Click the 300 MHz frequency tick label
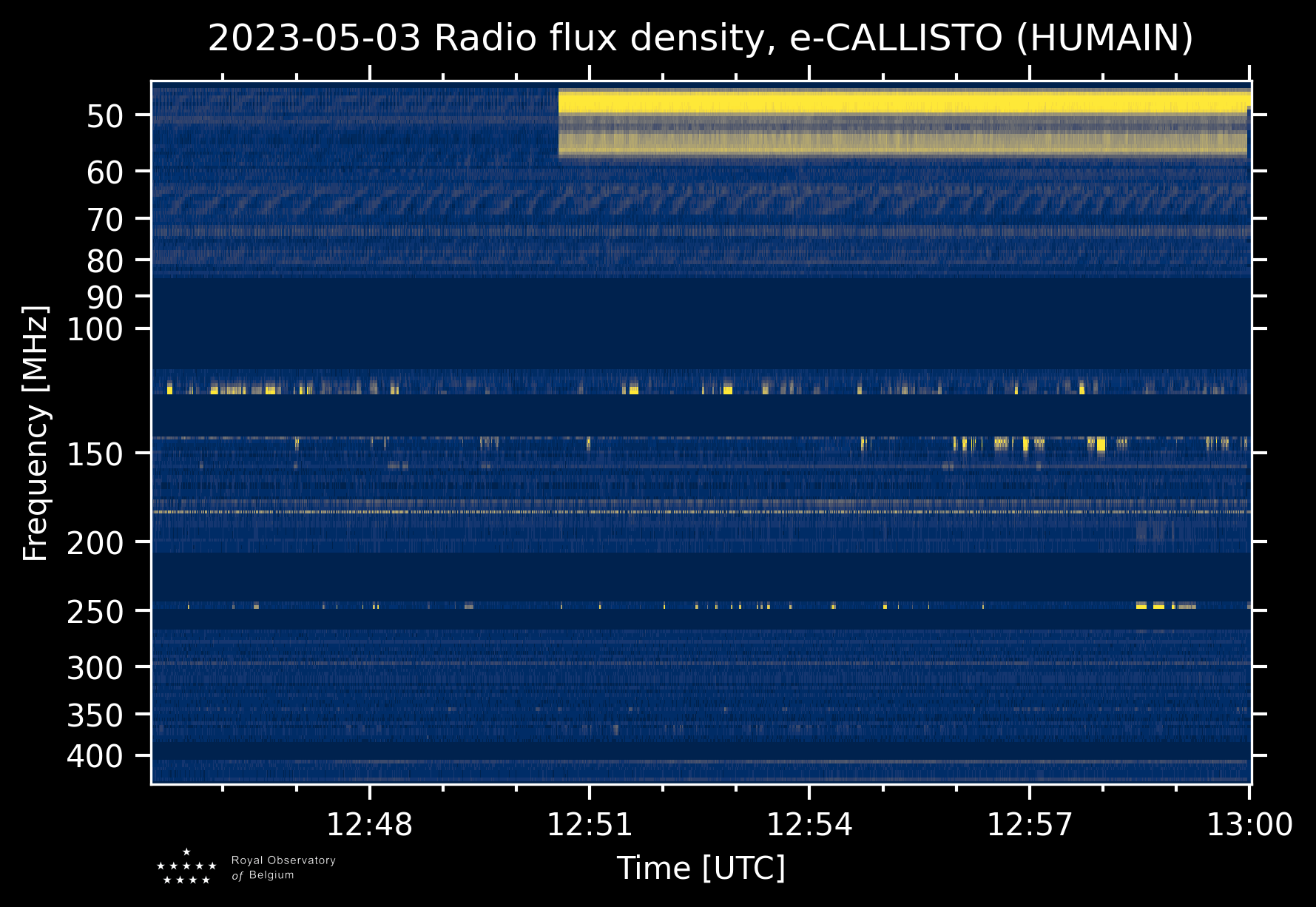1316x907 pixels. [95, 668]
